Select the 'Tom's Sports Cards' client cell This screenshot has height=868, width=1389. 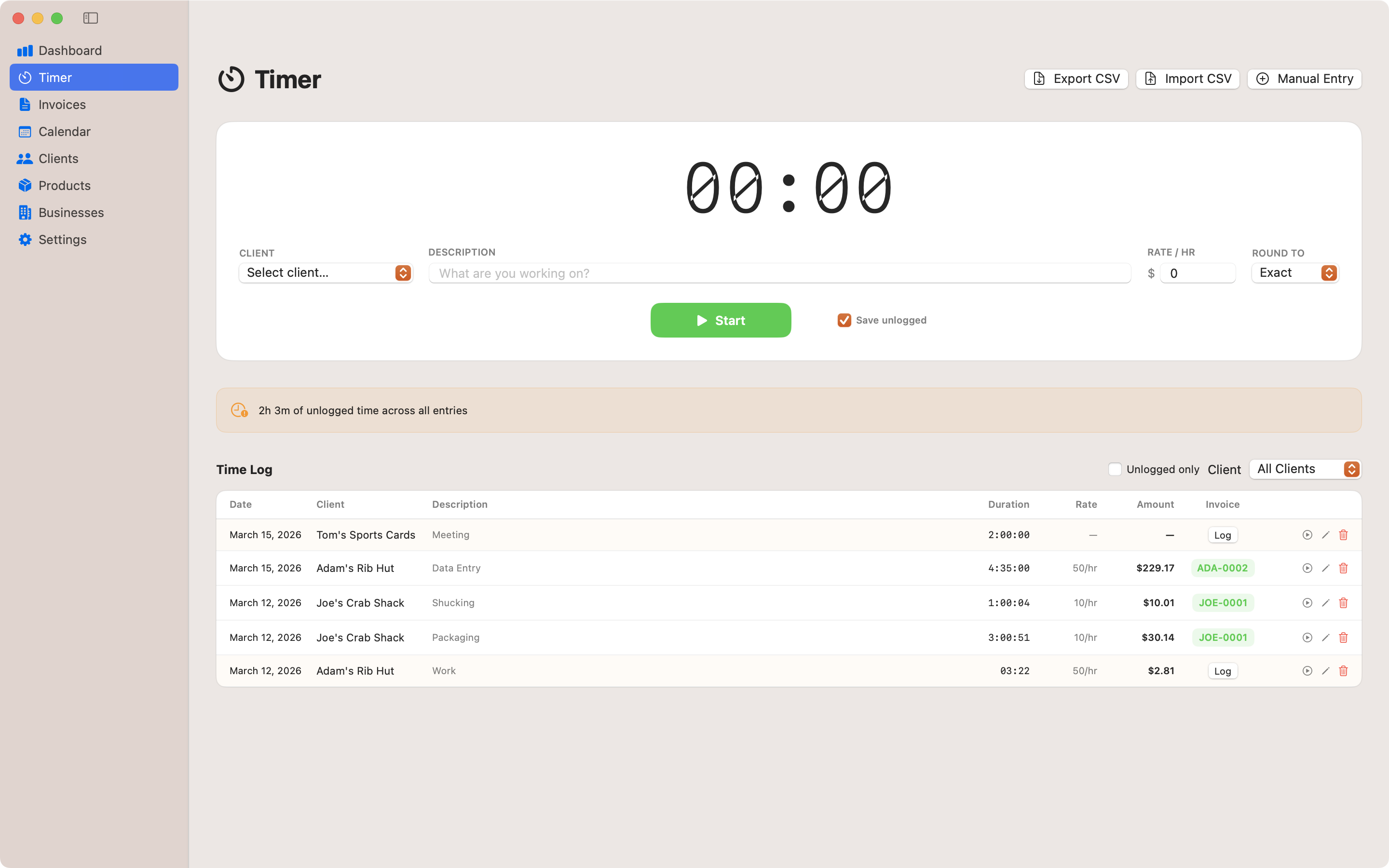coord(366,535)
